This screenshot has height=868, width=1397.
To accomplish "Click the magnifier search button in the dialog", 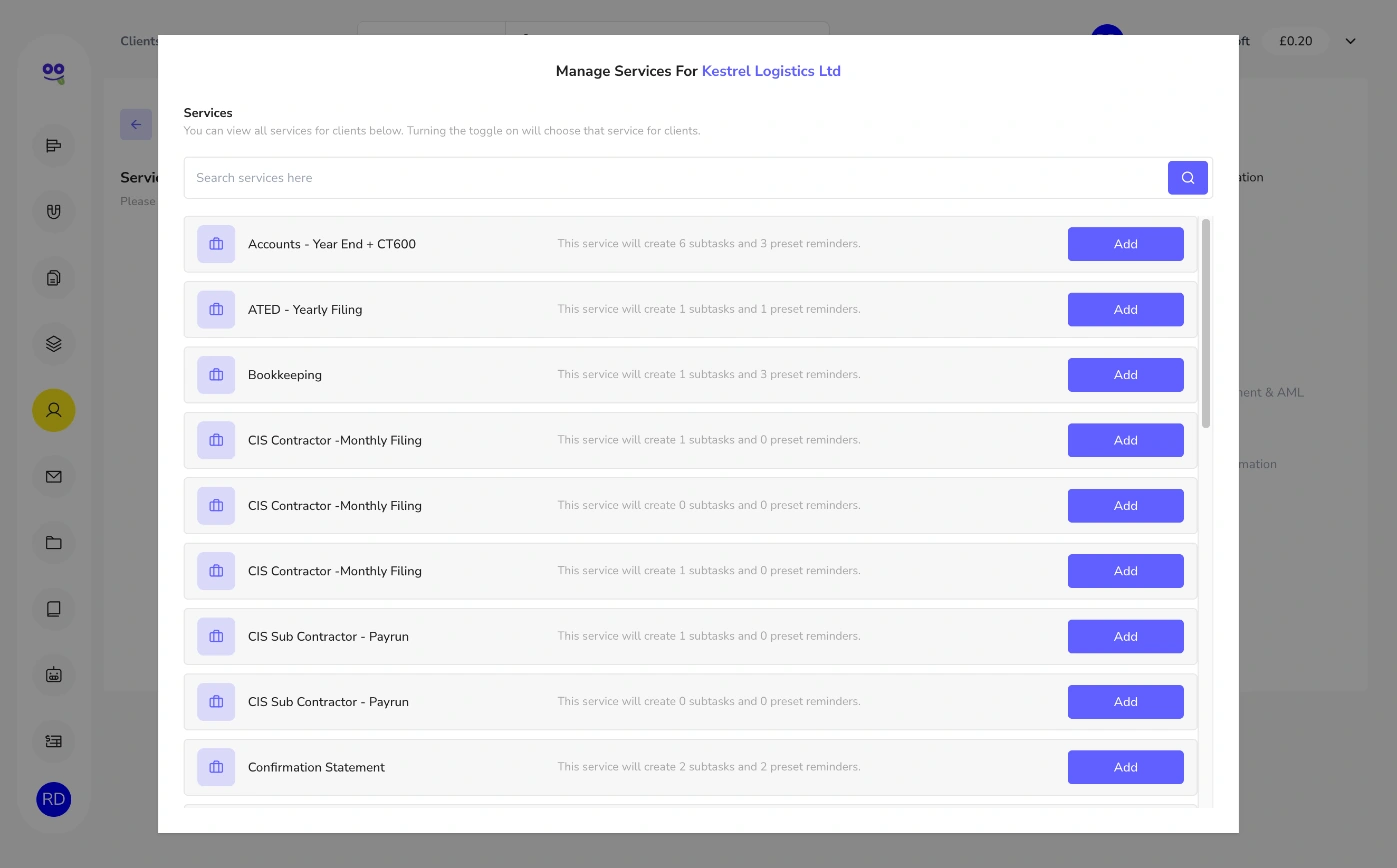I will (1187, 178).
